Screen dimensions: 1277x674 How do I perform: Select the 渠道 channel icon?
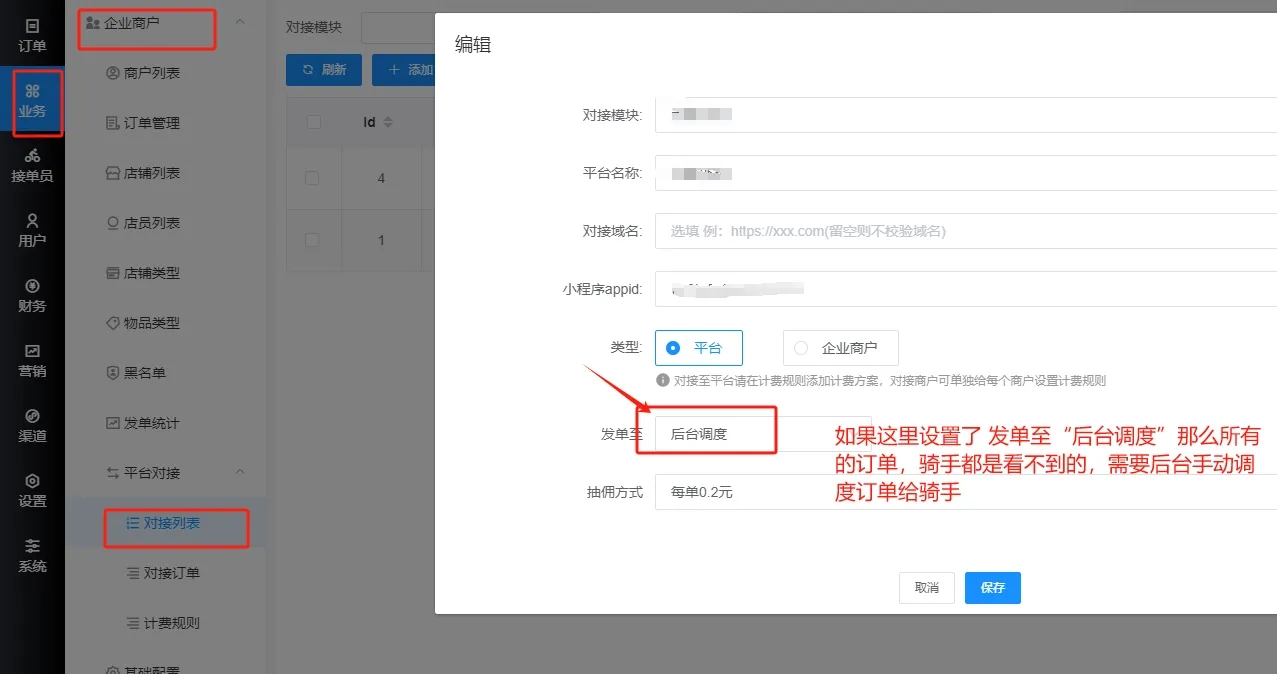[x=32, y=425]
